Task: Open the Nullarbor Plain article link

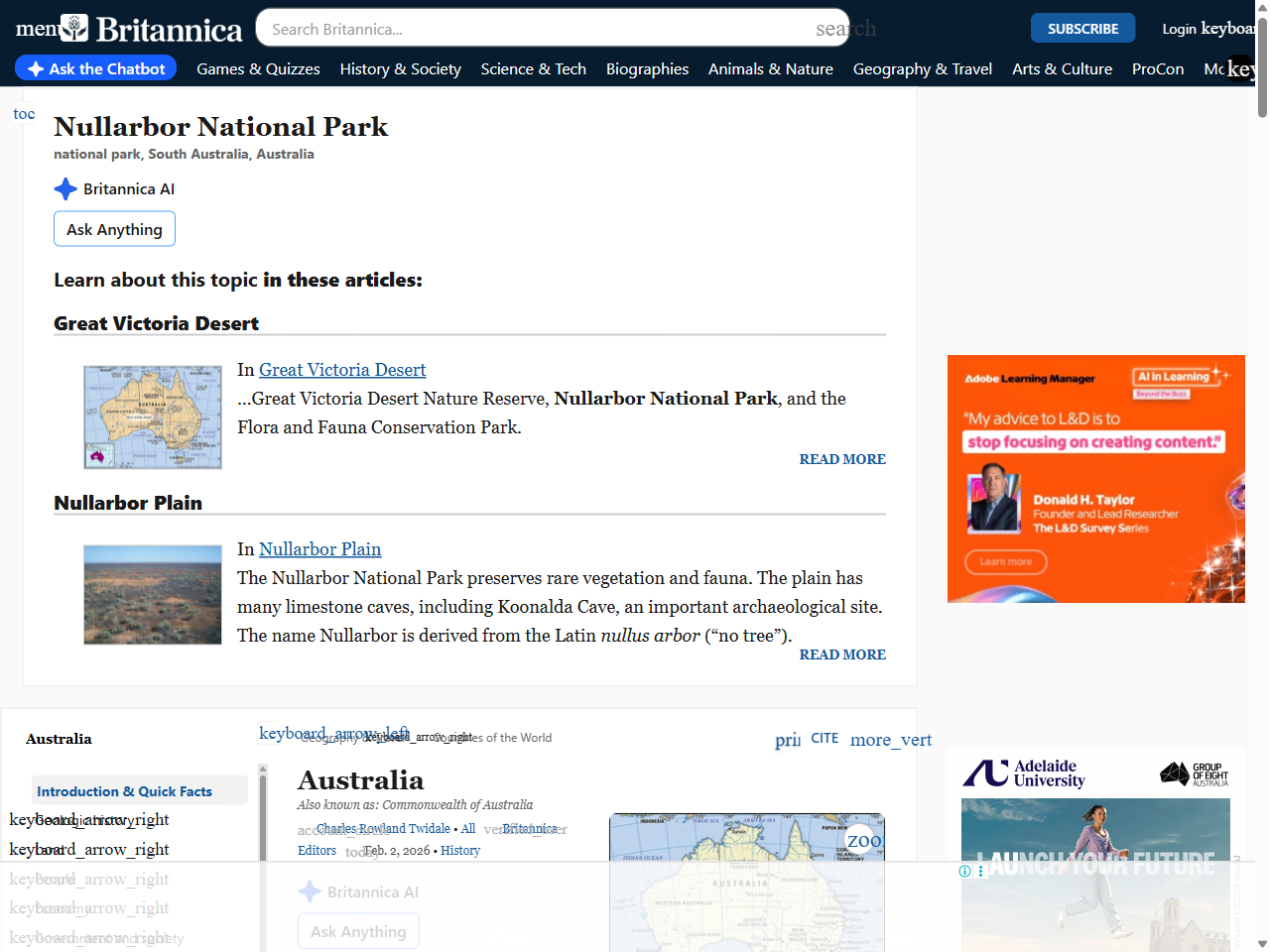Action: 319,548
